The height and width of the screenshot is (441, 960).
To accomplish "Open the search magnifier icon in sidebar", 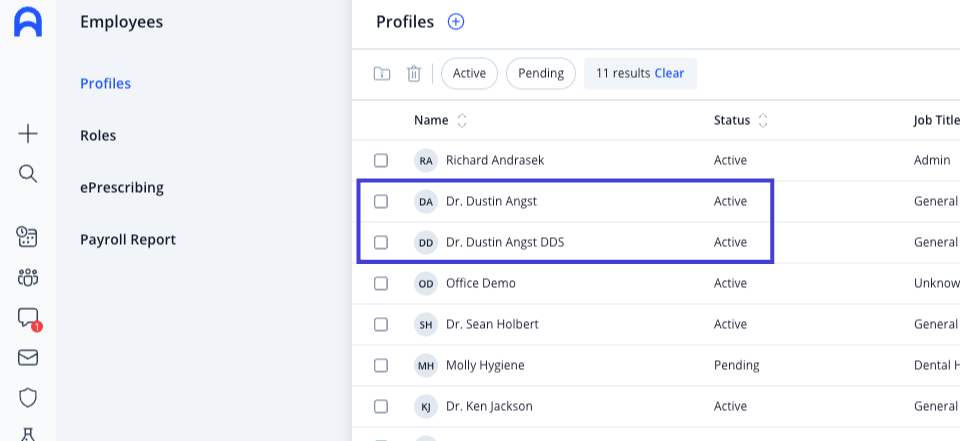I will tap(28, 173).
